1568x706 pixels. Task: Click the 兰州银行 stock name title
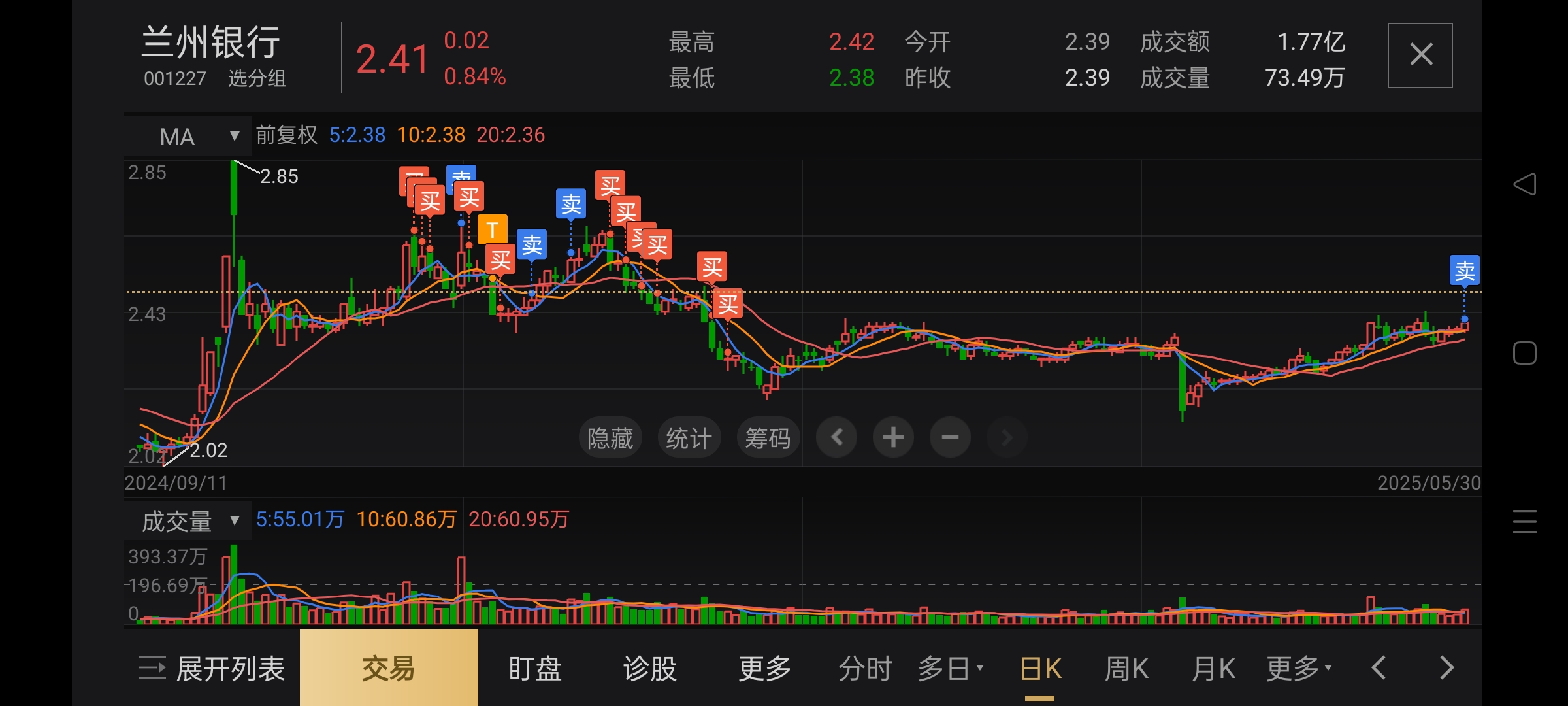211,42
